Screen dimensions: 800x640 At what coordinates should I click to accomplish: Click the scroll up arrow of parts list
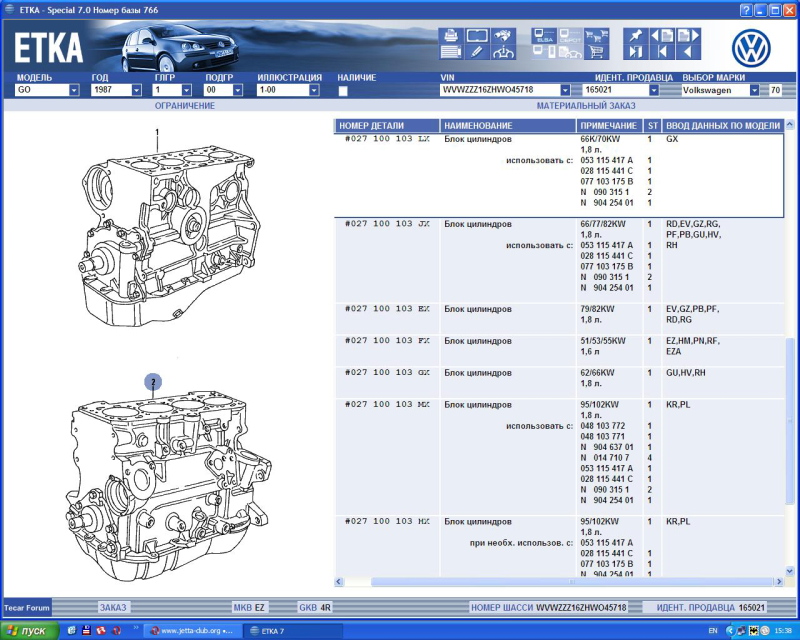pos(790,124)
